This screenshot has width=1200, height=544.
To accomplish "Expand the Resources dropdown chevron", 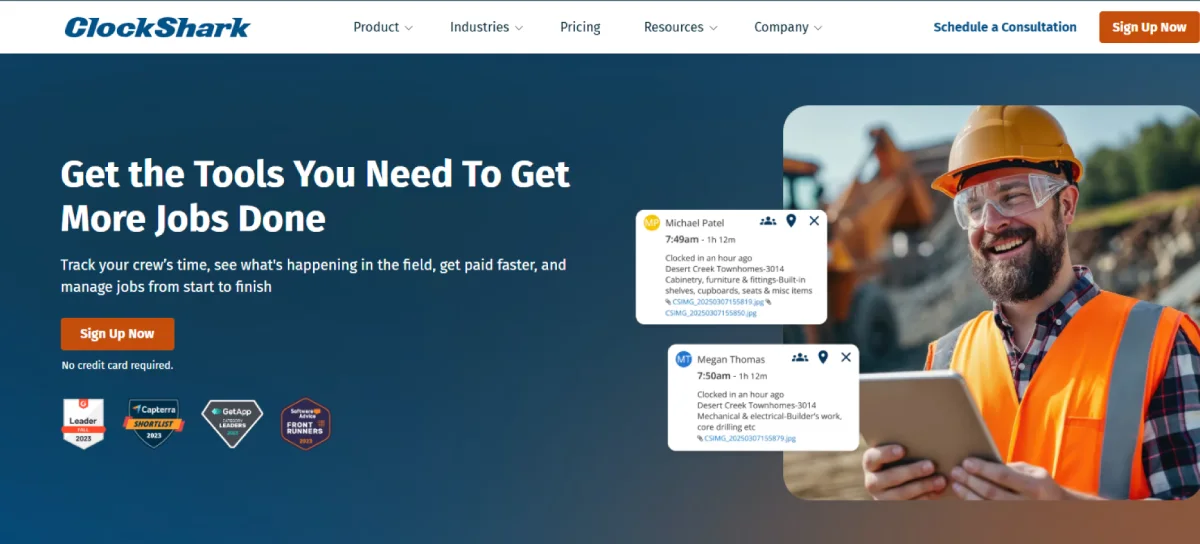I will 713,28.
